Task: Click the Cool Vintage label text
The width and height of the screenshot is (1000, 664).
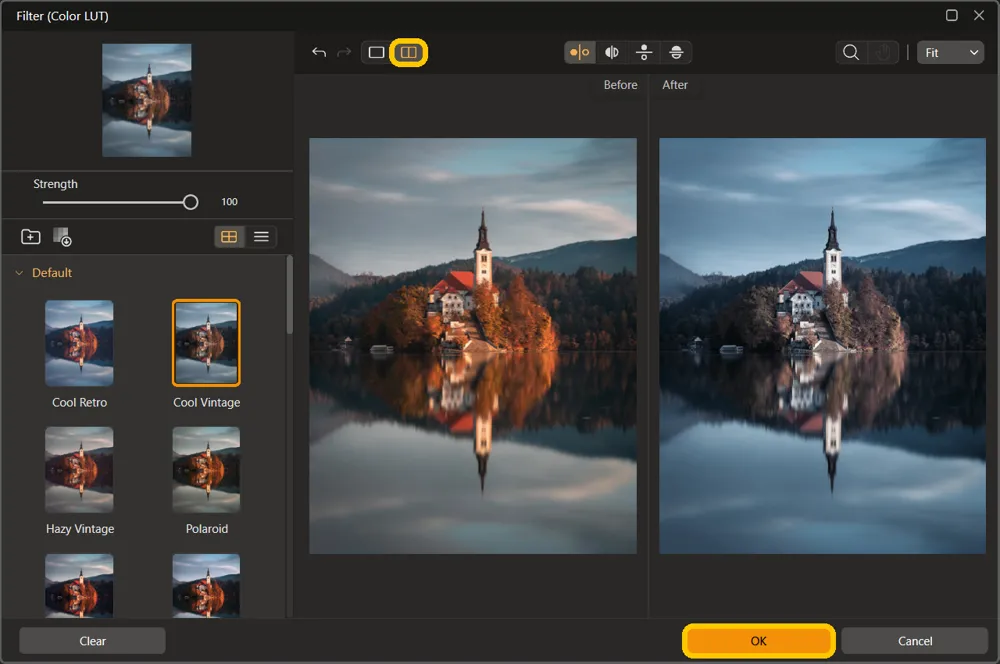Action: pyautogui.click(x=207, y=402)
